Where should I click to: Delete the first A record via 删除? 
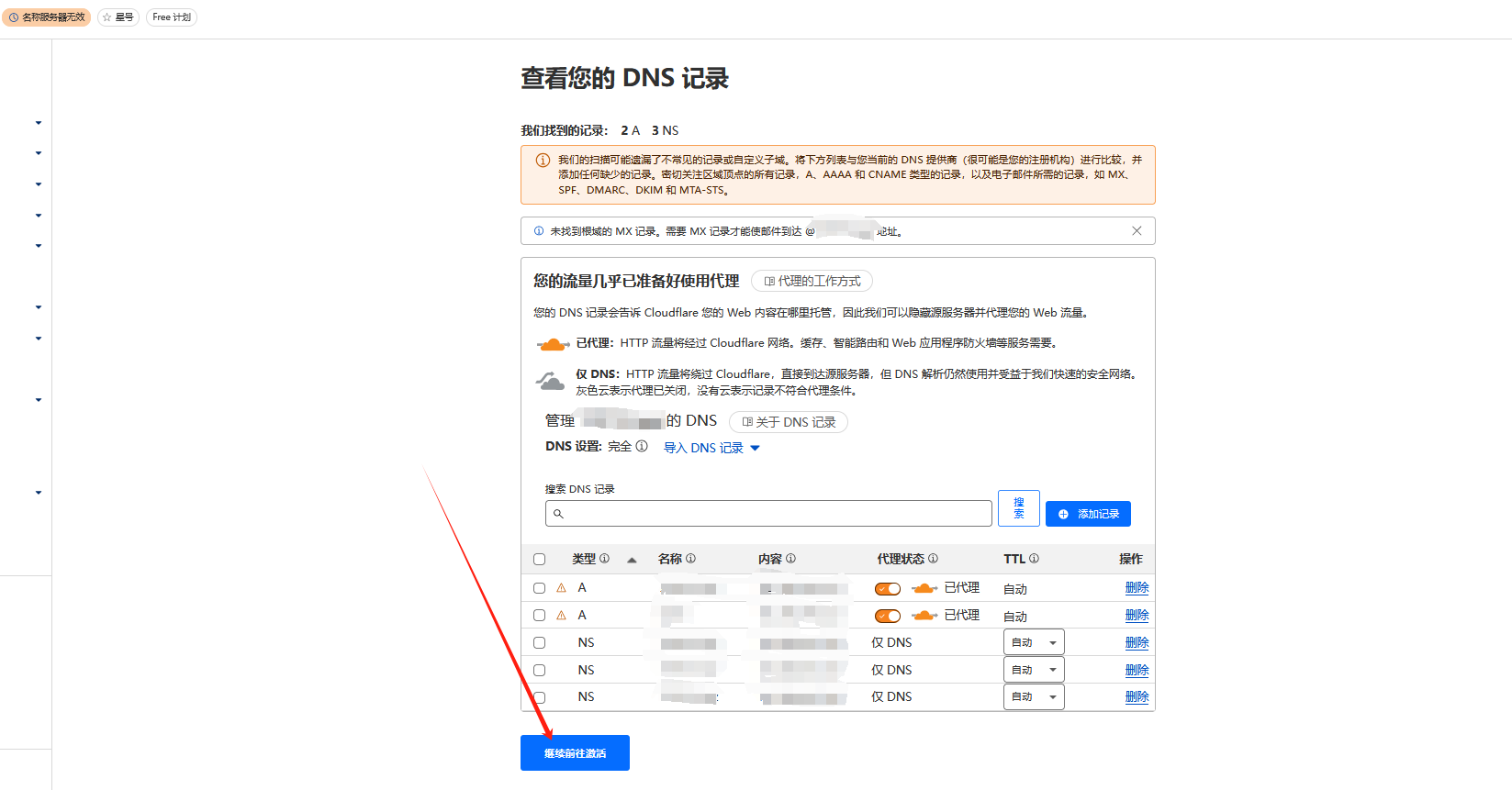(x=1137, y=588)
